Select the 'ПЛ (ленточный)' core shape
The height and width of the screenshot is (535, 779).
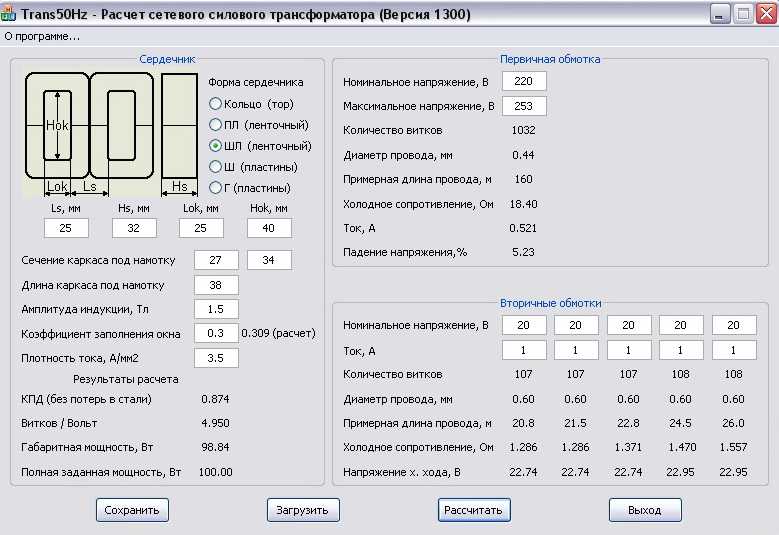(x=259, y=125)
